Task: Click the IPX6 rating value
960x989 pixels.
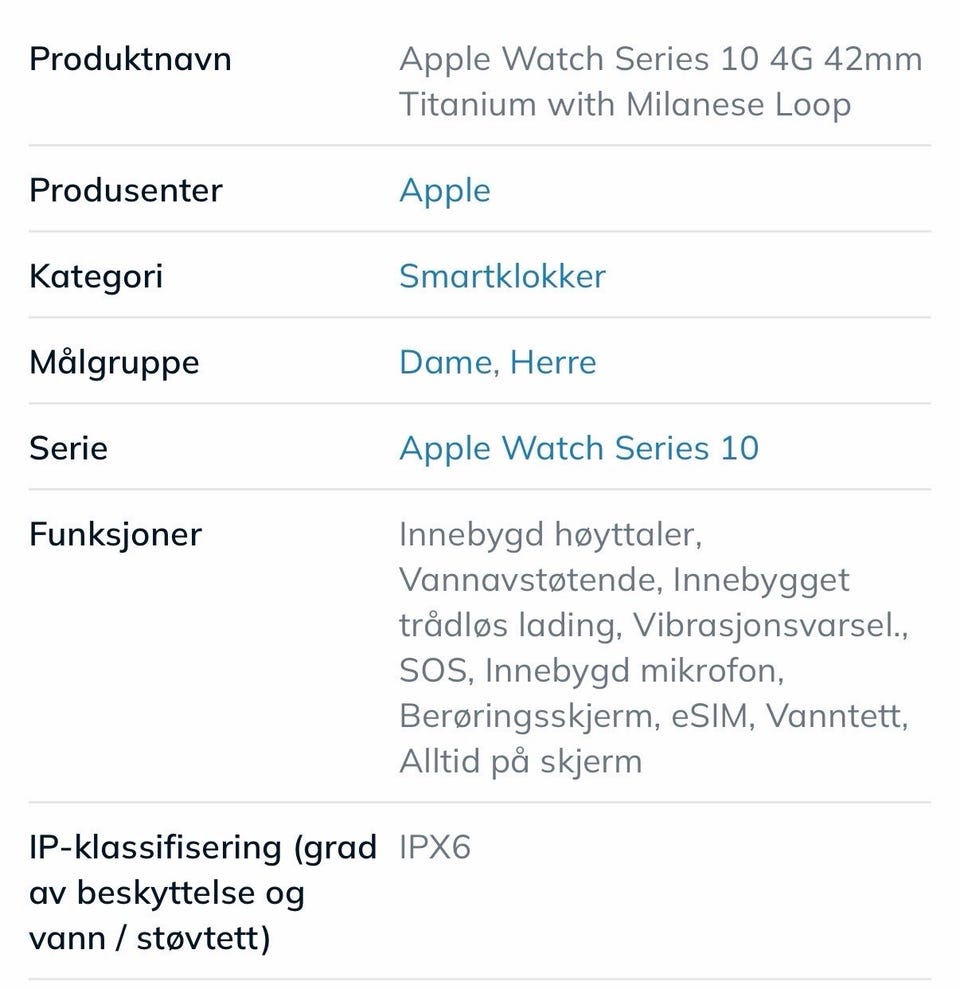Action: (435, 847)
